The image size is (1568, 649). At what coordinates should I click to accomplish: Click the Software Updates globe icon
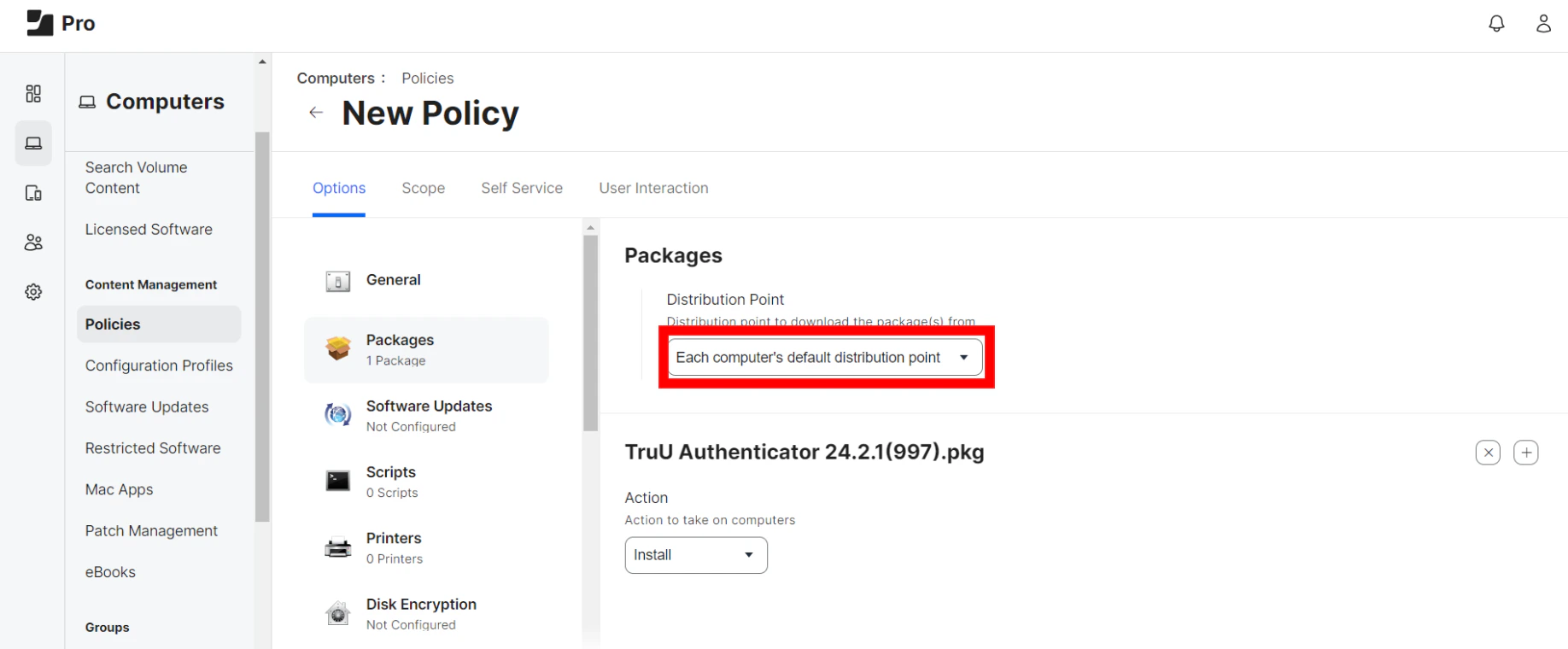point(338,415)
